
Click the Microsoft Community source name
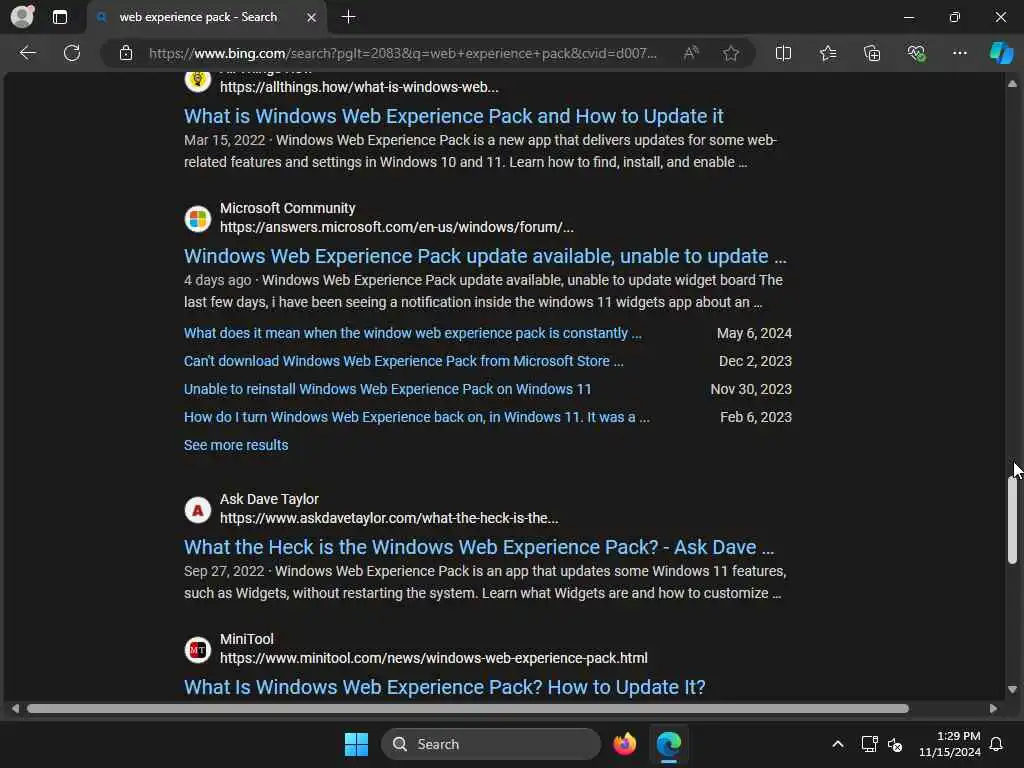[x=287, y=208]
